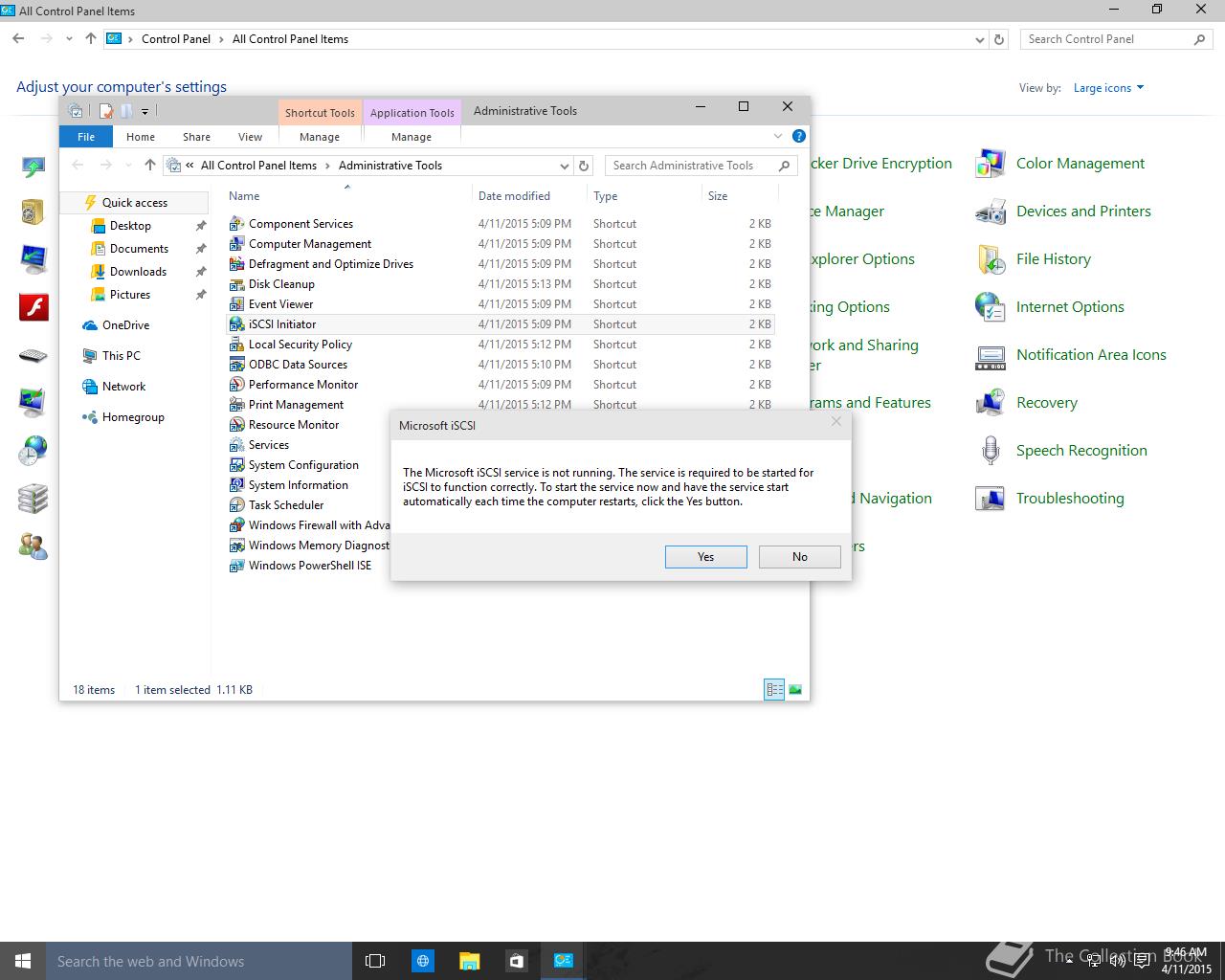The width and height of the screenshot is (1225, 980).
Task: Click the ODBC Data Sources icon
Action: (x=236, y=365)
